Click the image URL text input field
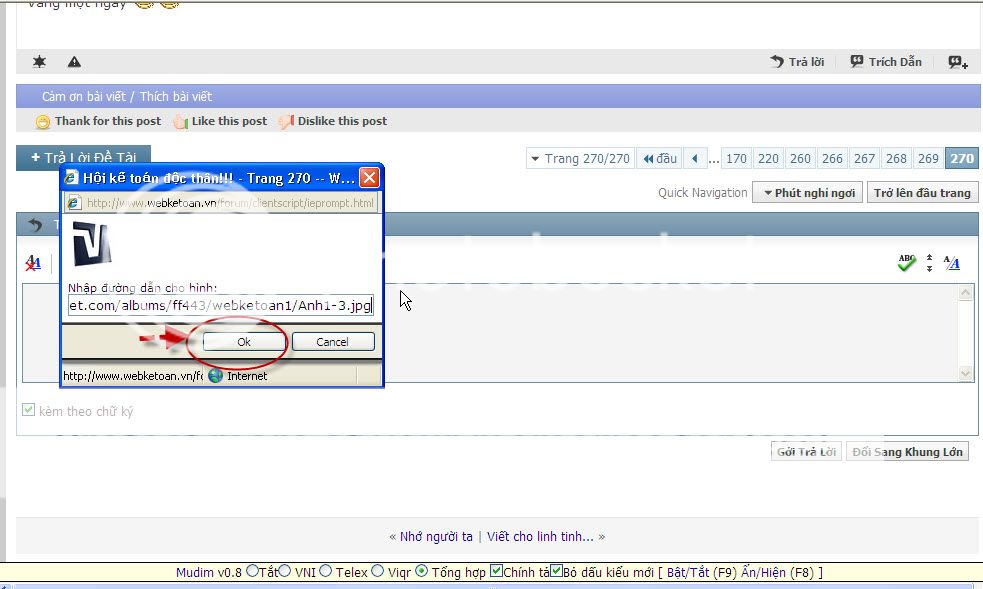Screen dimensions: 983x589 click(x=220, y=305)
